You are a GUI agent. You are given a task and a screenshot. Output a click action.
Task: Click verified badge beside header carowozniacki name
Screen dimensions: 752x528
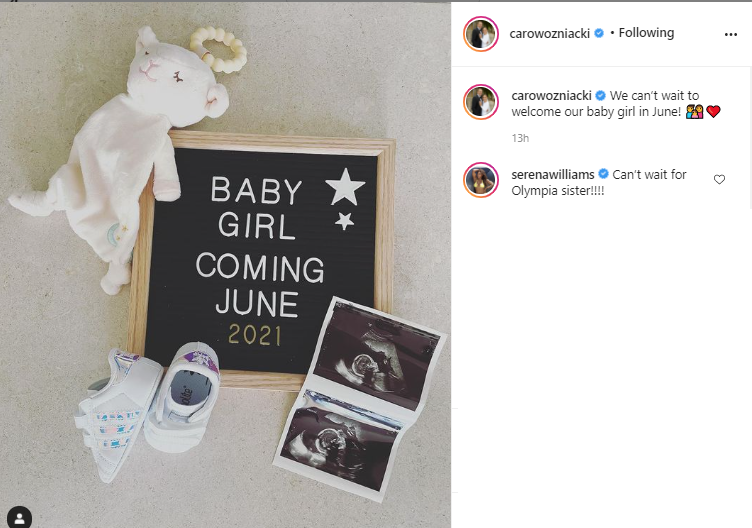click(599, 33)
